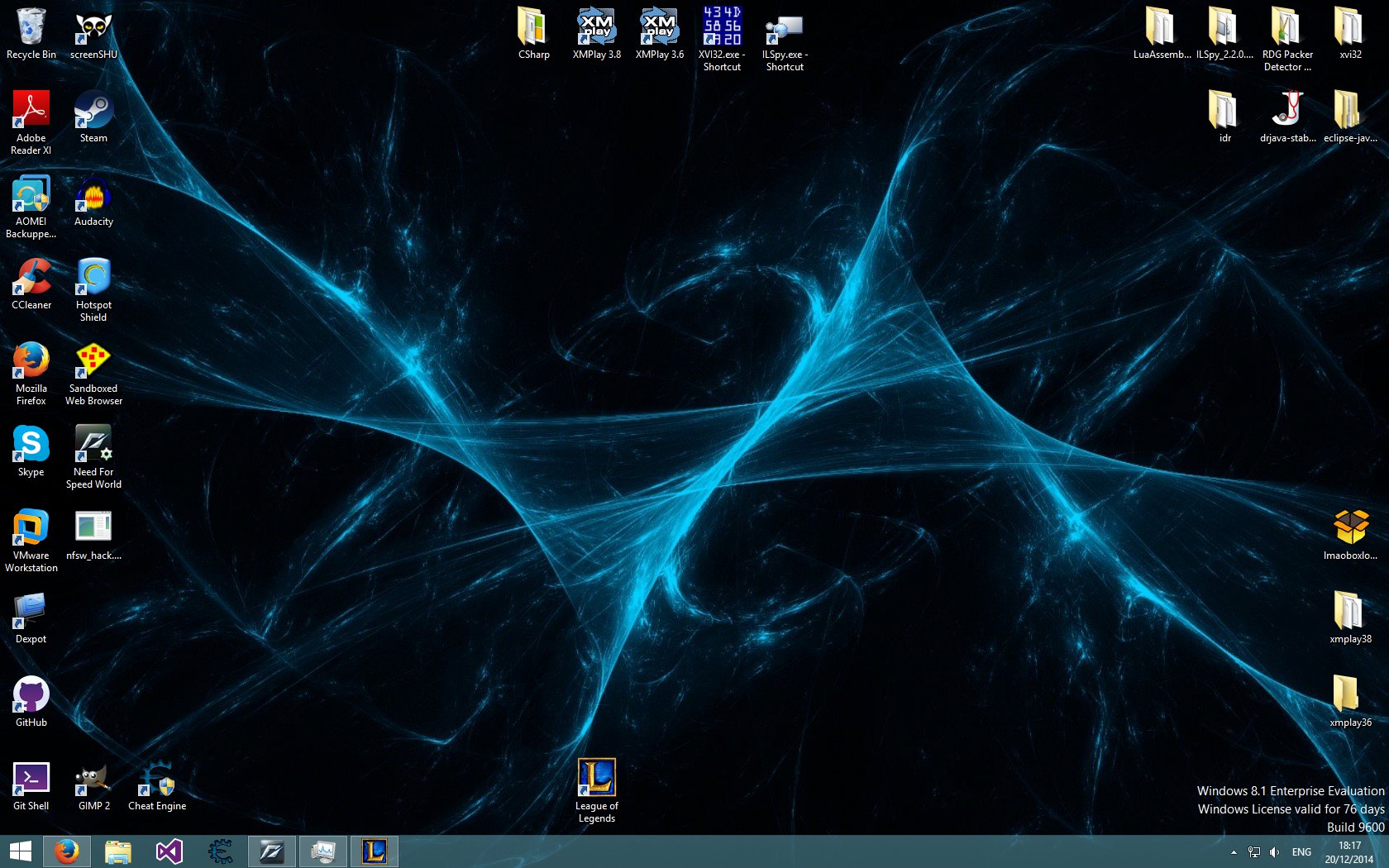Switch to the monitor graph app in the taskbar
This screenshot has height=868, width=1389.
(322, 851)
